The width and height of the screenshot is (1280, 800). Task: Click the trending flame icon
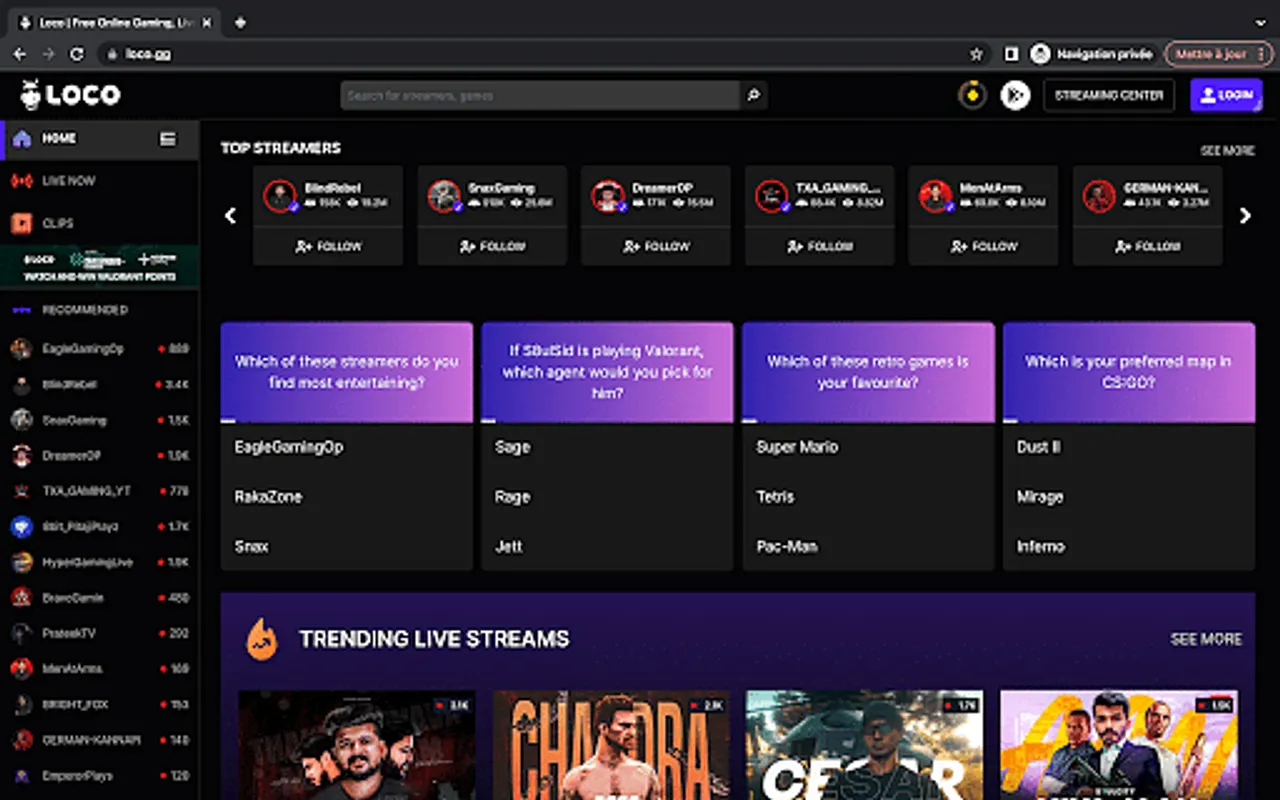tap(262, 639)
